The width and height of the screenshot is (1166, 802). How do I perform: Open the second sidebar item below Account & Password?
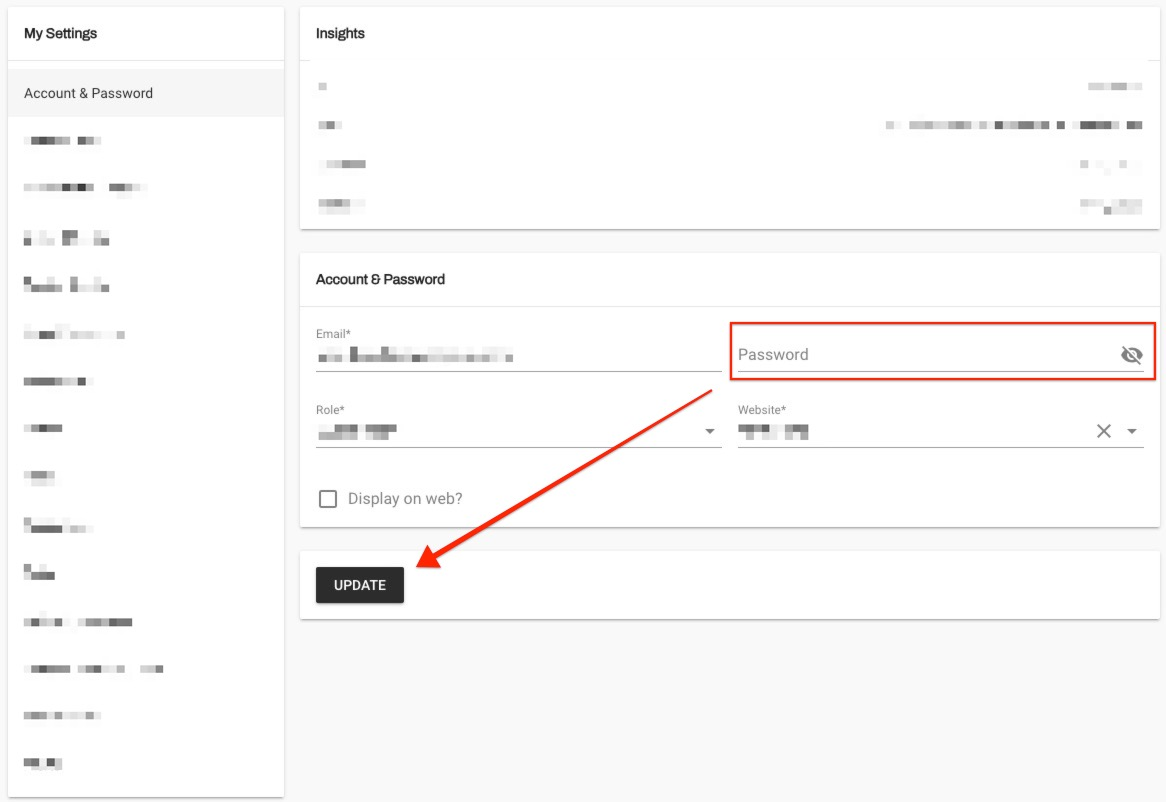click(85, 188)
